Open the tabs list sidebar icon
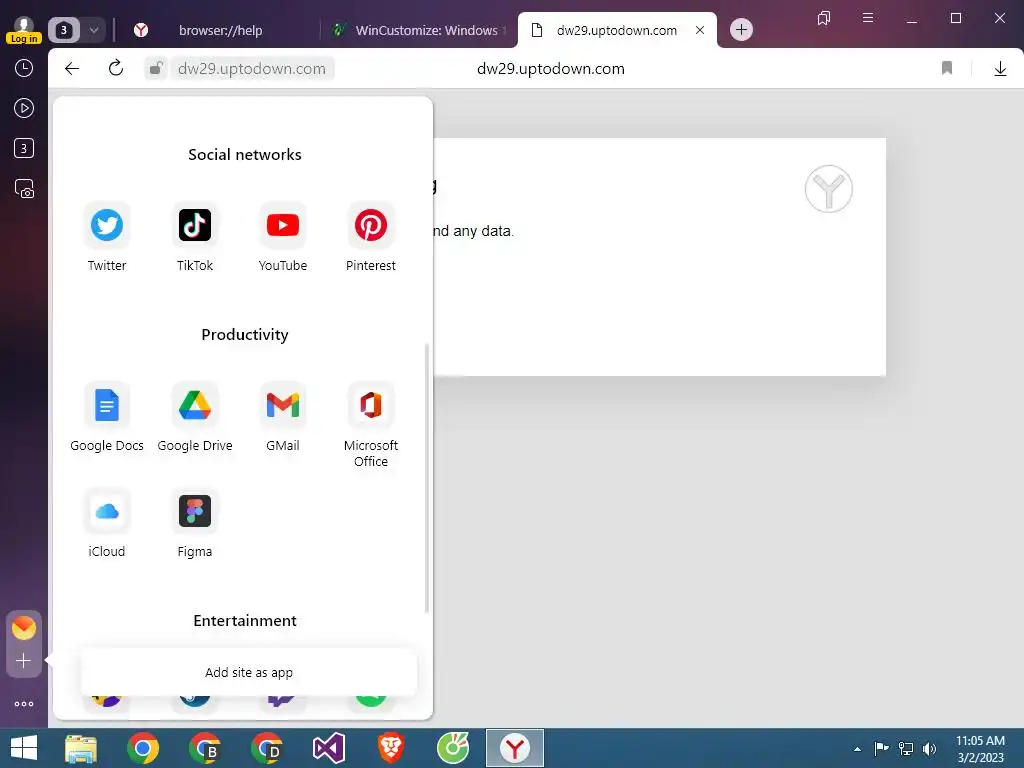 pos(24,148)
